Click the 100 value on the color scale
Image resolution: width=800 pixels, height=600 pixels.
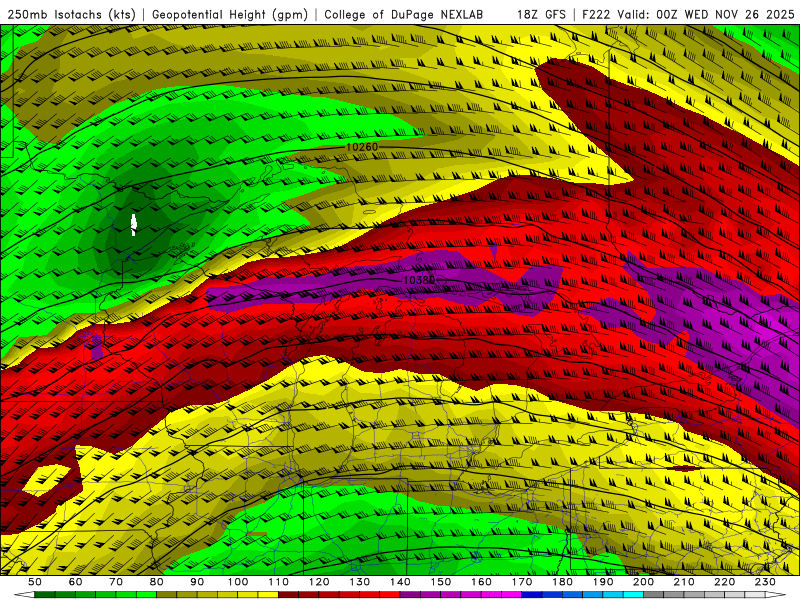(x=238, y=582)
